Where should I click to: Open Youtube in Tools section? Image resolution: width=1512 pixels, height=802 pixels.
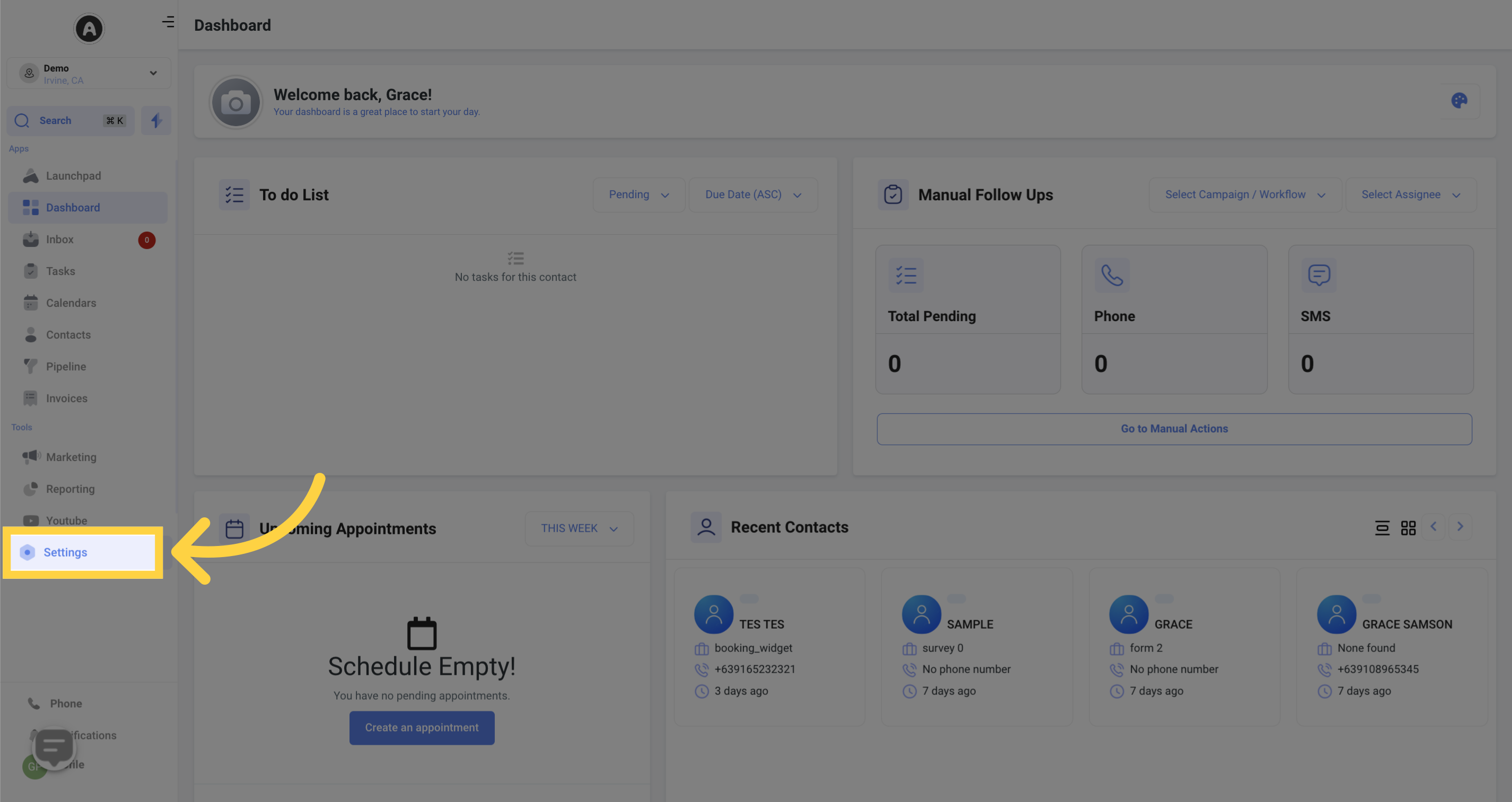(x=88, y=520)
